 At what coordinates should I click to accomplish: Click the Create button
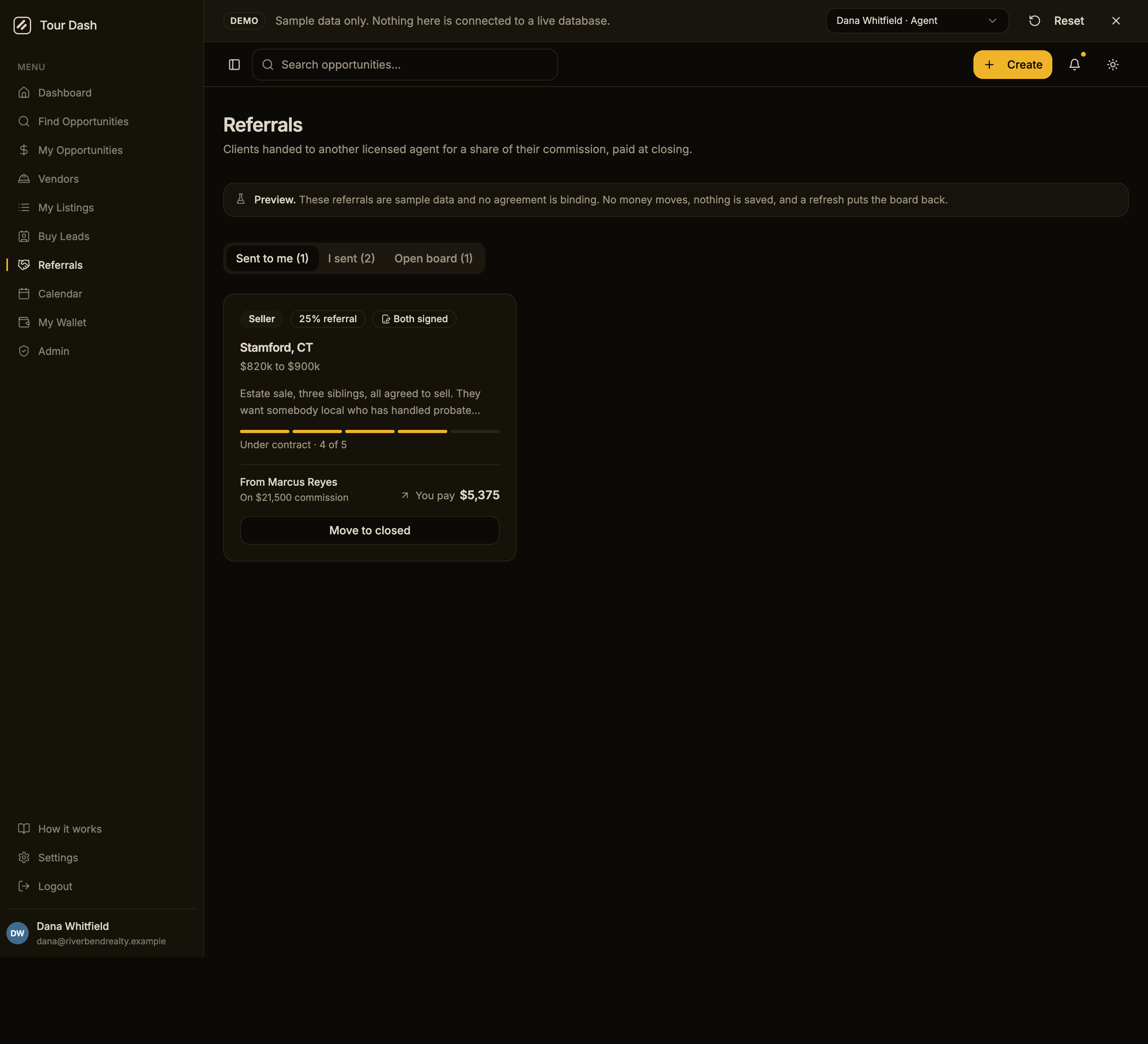1012,64
